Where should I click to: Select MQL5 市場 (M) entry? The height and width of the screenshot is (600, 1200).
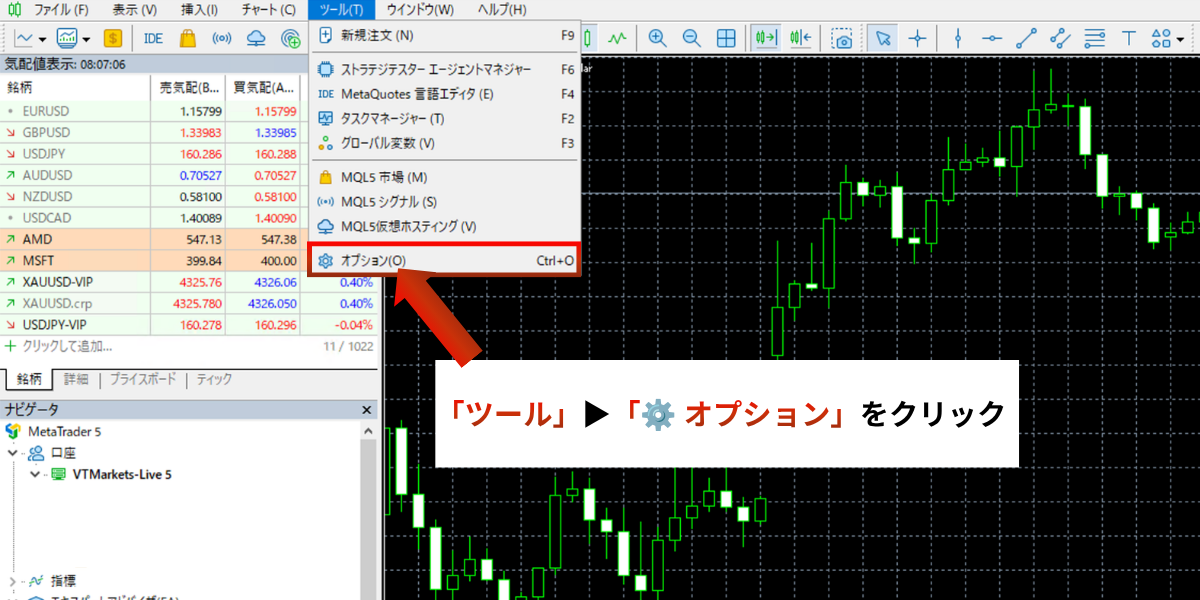446,177
